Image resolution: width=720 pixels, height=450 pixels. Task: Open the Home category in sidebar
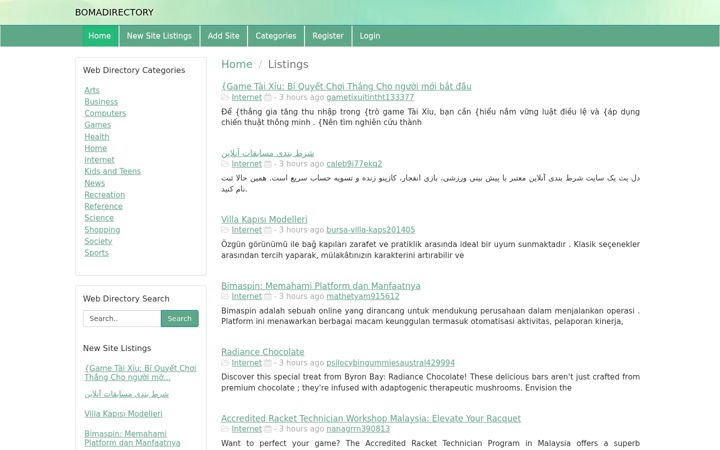coord(96,148)
